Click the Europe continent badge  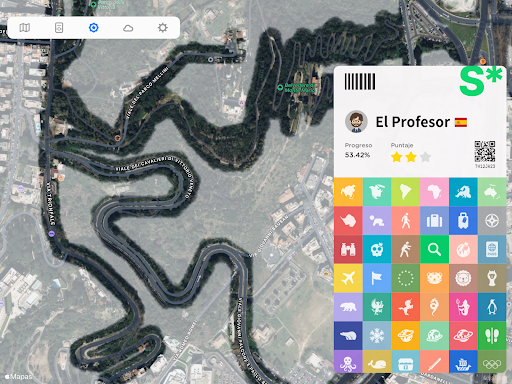pyautogui.click(x=463, y=192)
